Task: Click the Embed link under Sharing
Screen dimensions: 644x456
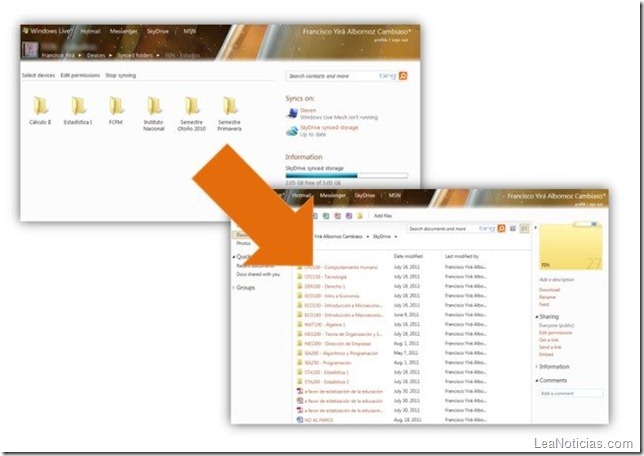Action: [x=546, y=354]
